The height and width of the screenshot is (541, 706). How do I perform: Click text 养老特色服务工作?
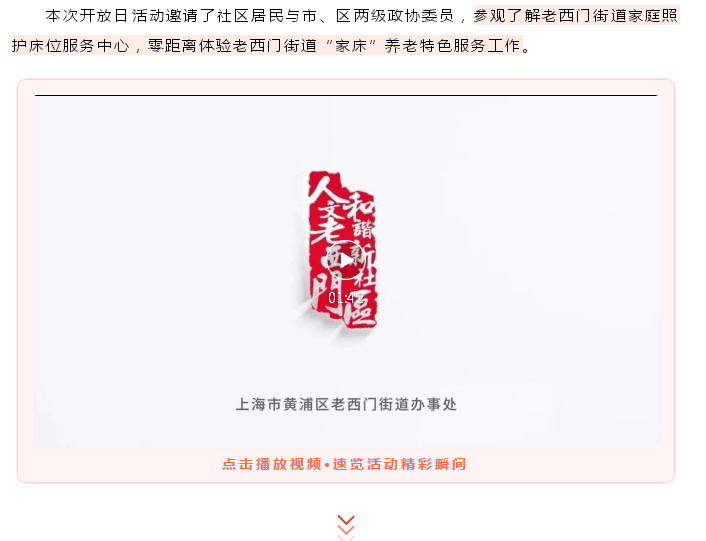point(453,45)
